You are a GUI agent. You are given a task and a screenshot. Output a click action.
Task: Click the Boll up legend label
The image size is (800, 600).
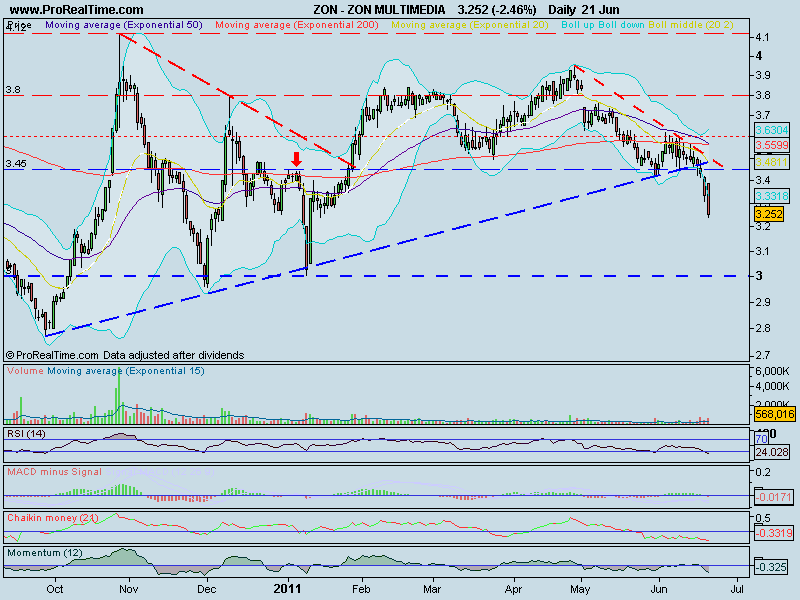click(578, 24)
